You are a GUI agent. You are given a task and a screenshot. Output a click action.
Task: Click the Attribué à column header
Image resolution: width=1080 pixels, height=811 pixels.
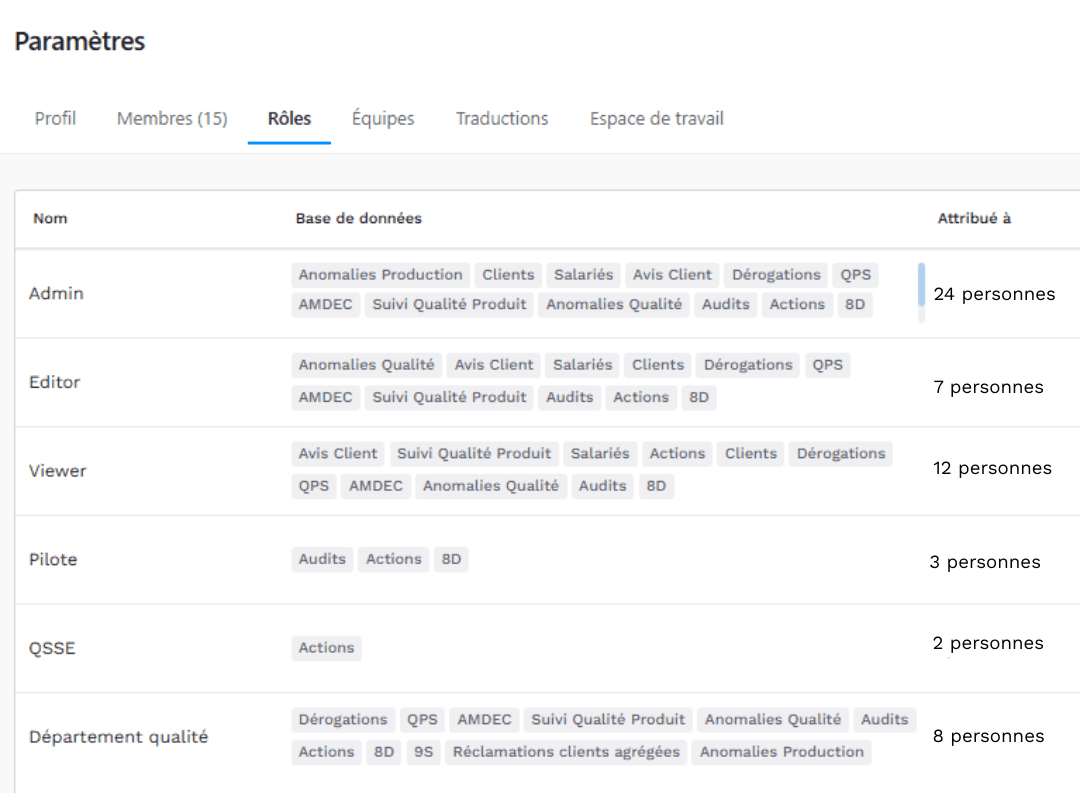pos(974,218)
